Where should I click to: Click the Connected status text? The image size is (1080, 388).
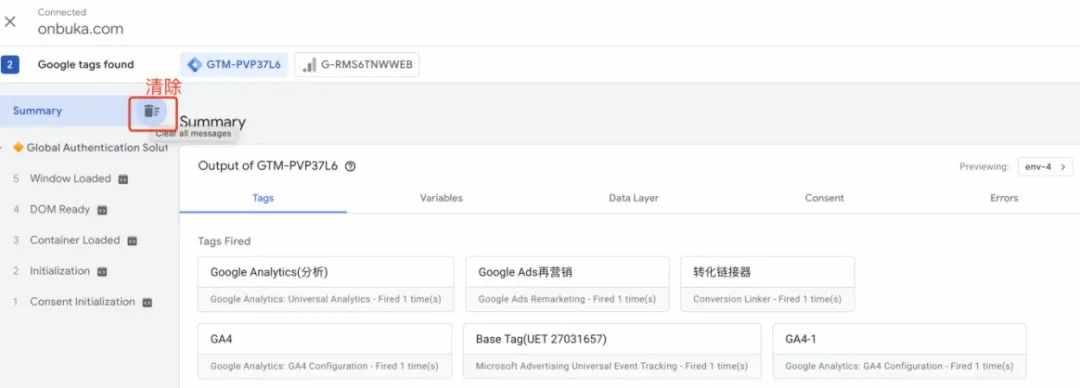[x=62, y=12]
